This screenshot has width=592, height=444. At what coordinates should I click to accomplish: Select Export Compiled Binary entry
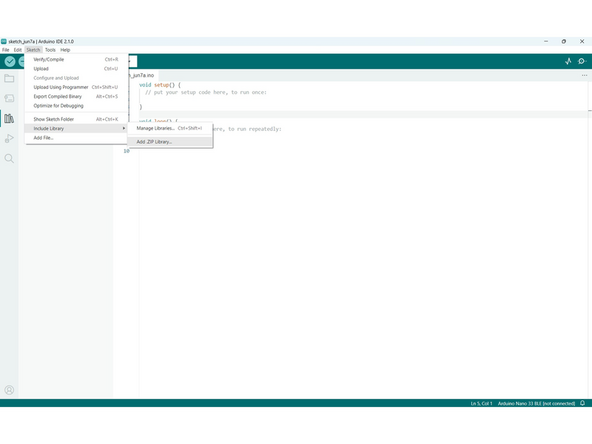point(76,97)
